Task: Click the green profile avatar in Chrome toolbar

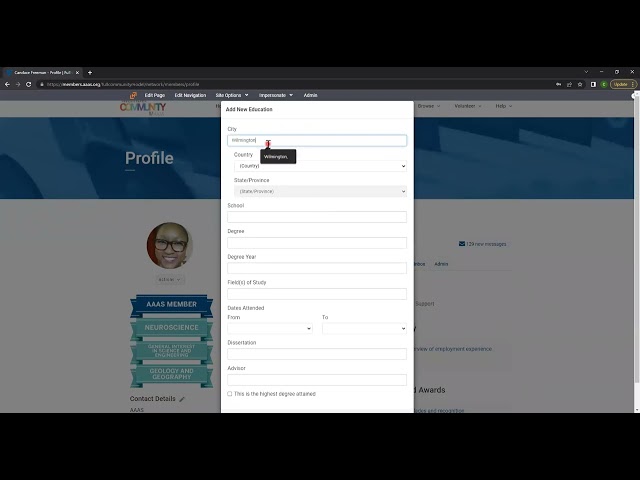Action: point(604,84)
